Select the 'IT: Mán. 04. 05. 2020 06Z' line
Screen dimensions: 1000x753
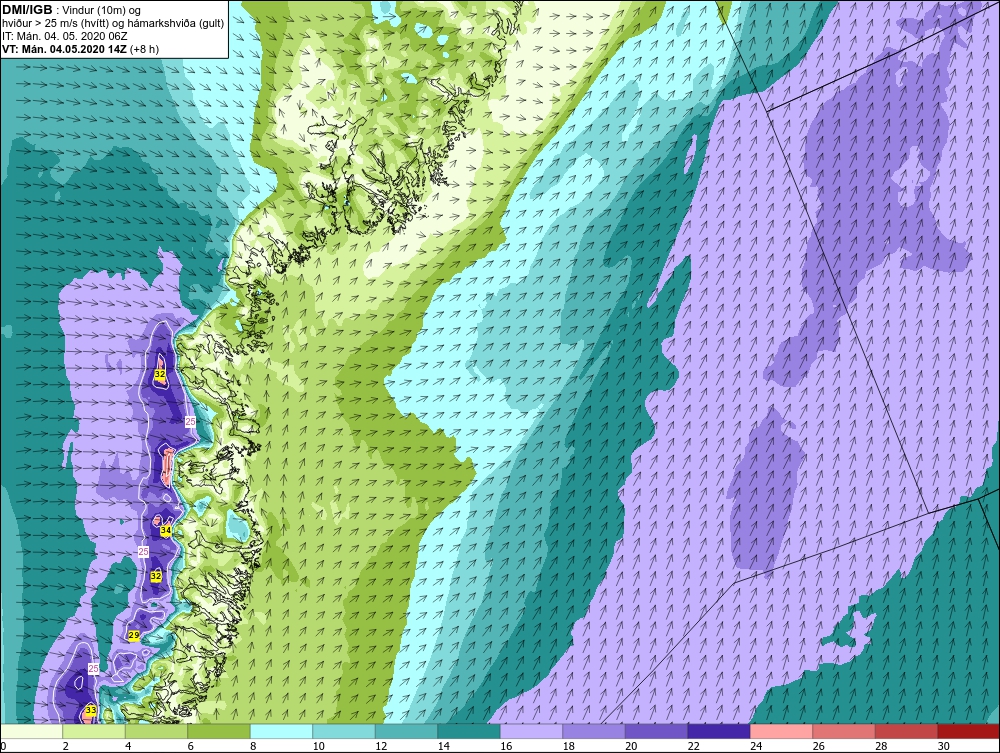[65, 36]
